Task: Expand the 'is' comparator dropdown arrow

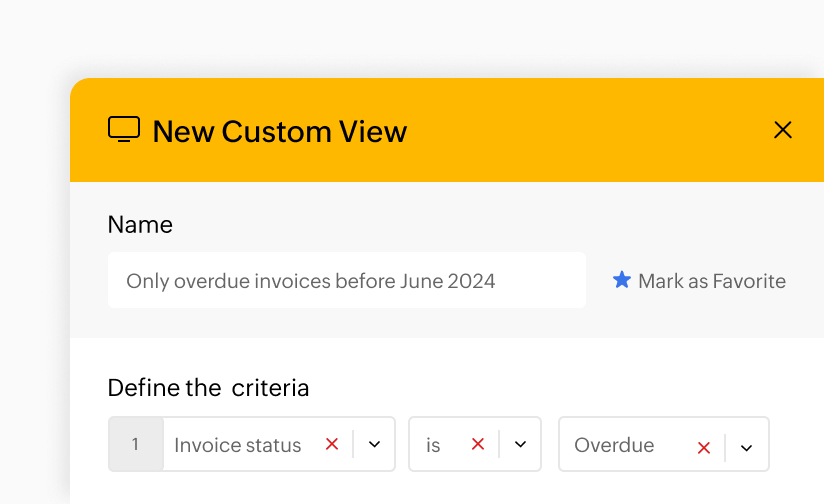Action: tap(520, 444)
